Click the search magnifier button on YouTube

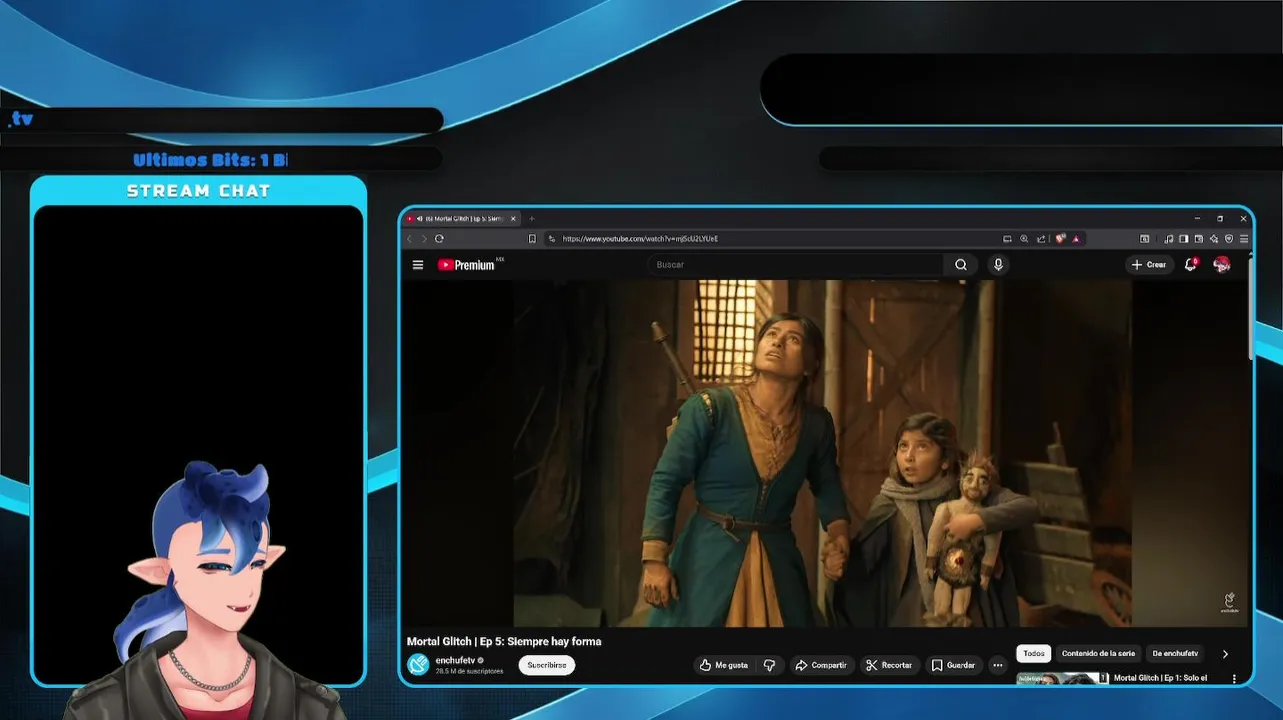pos(961,265)
